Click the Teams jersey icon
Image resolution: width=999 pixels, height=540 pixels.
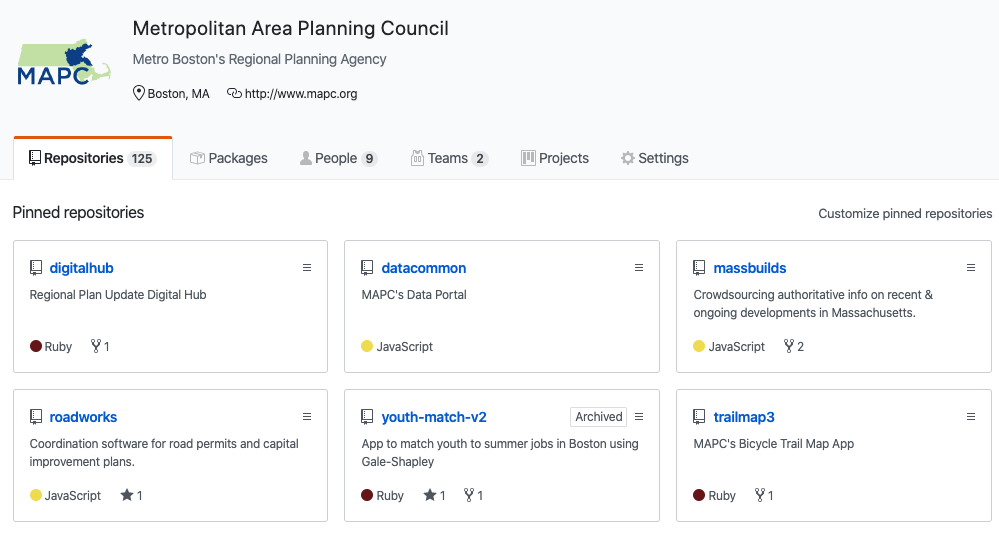pos(417,158)
